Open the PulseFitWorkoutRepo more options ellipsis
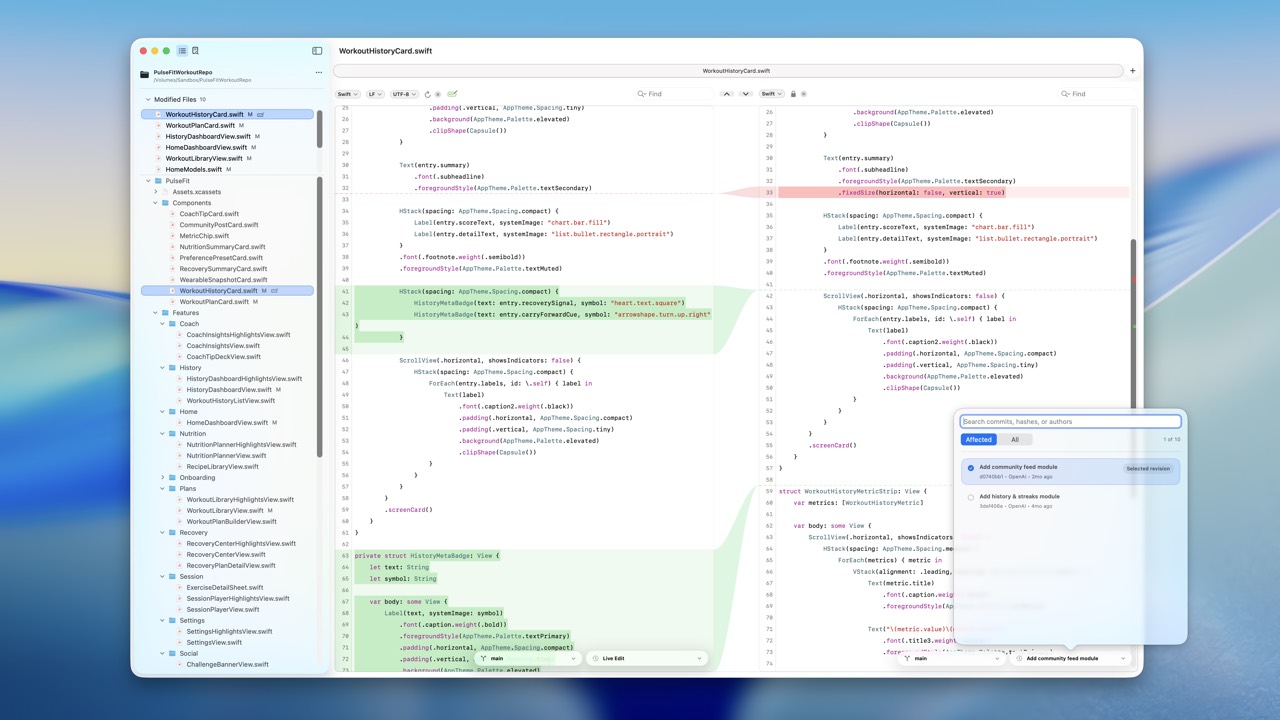This screenshot has width=1280, height=720. (x=319, y=72)
